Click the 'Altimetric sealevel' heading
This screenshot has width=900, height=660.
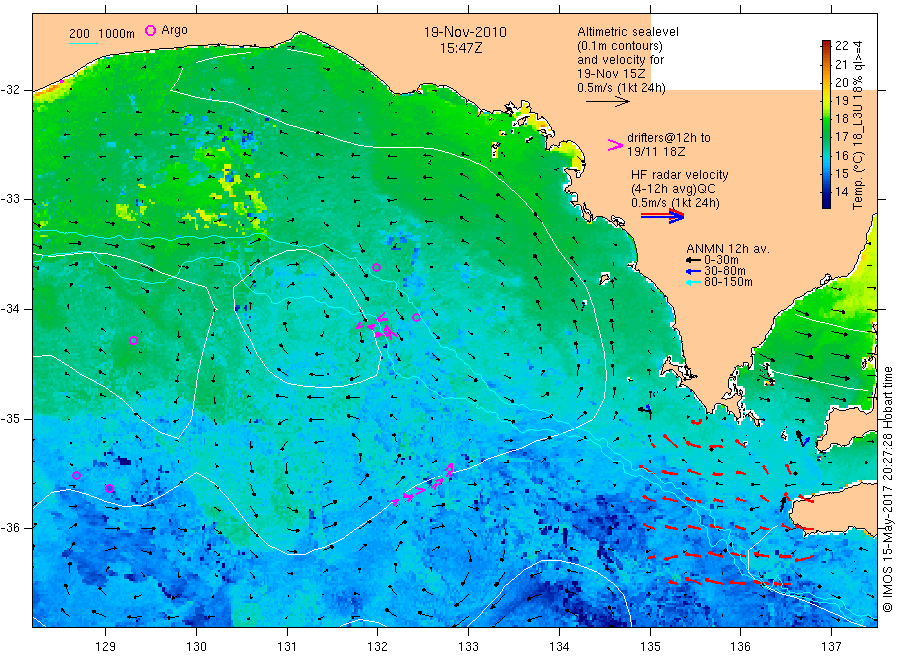point(628,32)
